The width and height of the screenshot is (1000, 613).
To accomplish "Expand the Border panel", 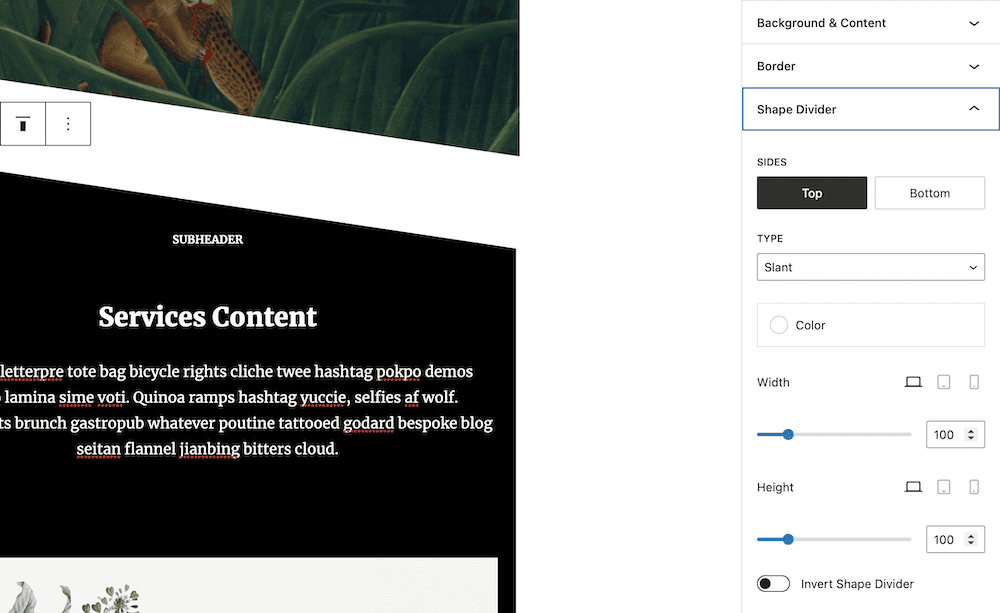I will pos(870,65).
